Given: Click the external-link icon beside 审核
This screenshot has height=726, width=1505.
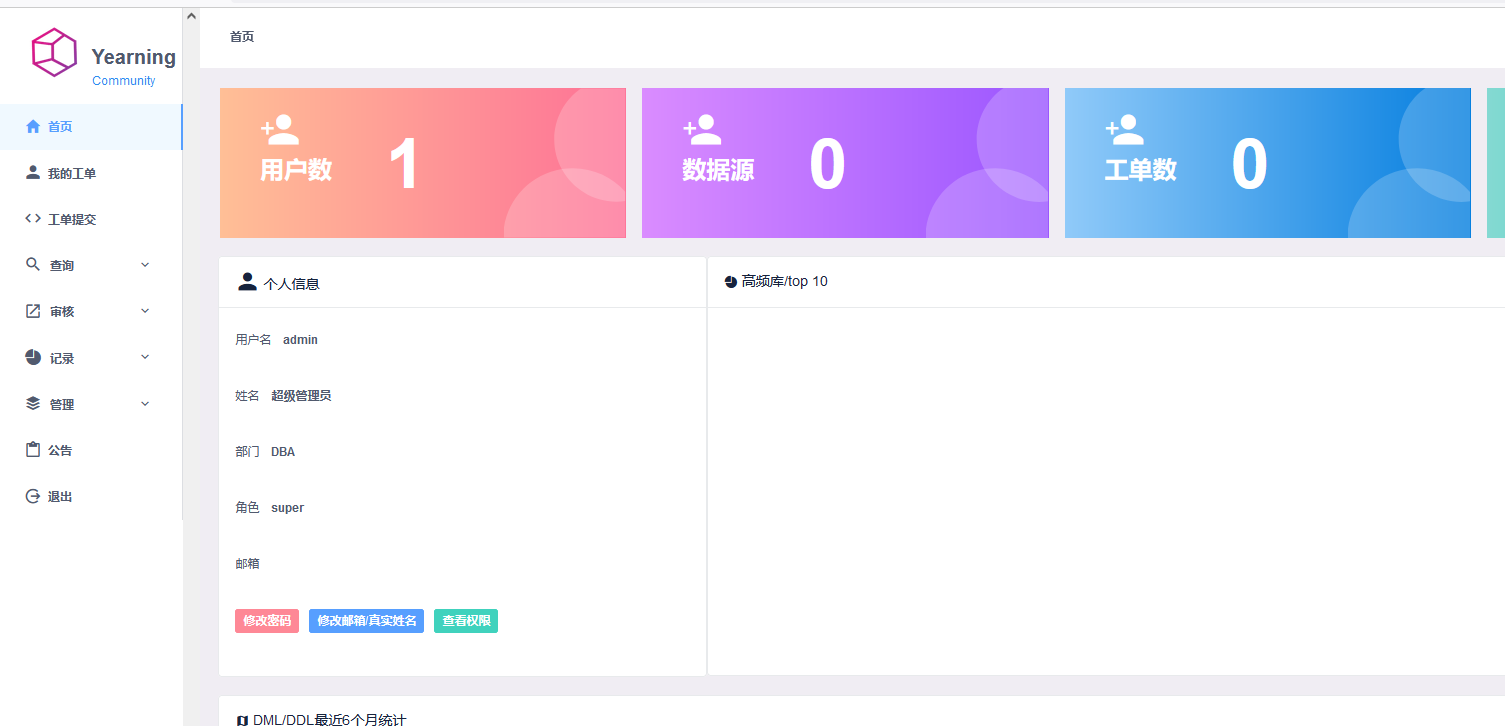Looking at the screenshot, I should click(x=33, y=311).
